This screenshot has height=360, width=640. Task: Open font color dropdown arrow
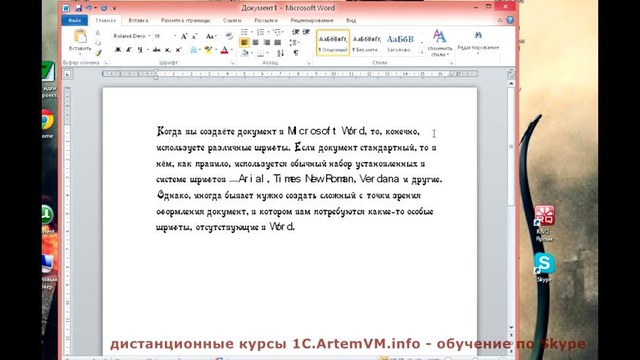pyautogui.click(x=231, y=50)
